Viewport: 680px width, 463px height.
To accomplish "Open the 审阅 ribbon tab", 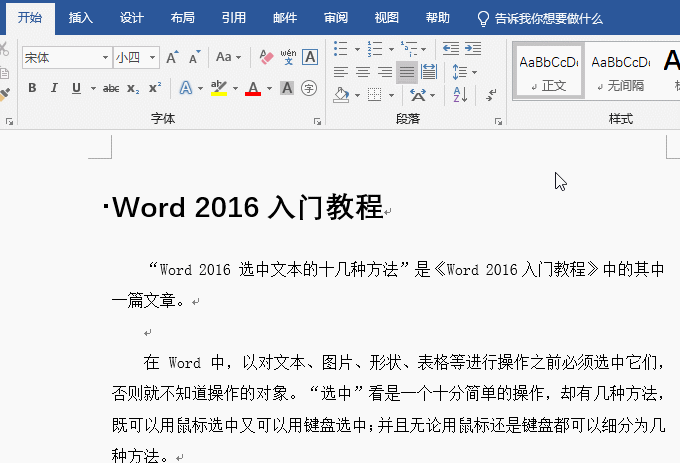I will 336,18.
